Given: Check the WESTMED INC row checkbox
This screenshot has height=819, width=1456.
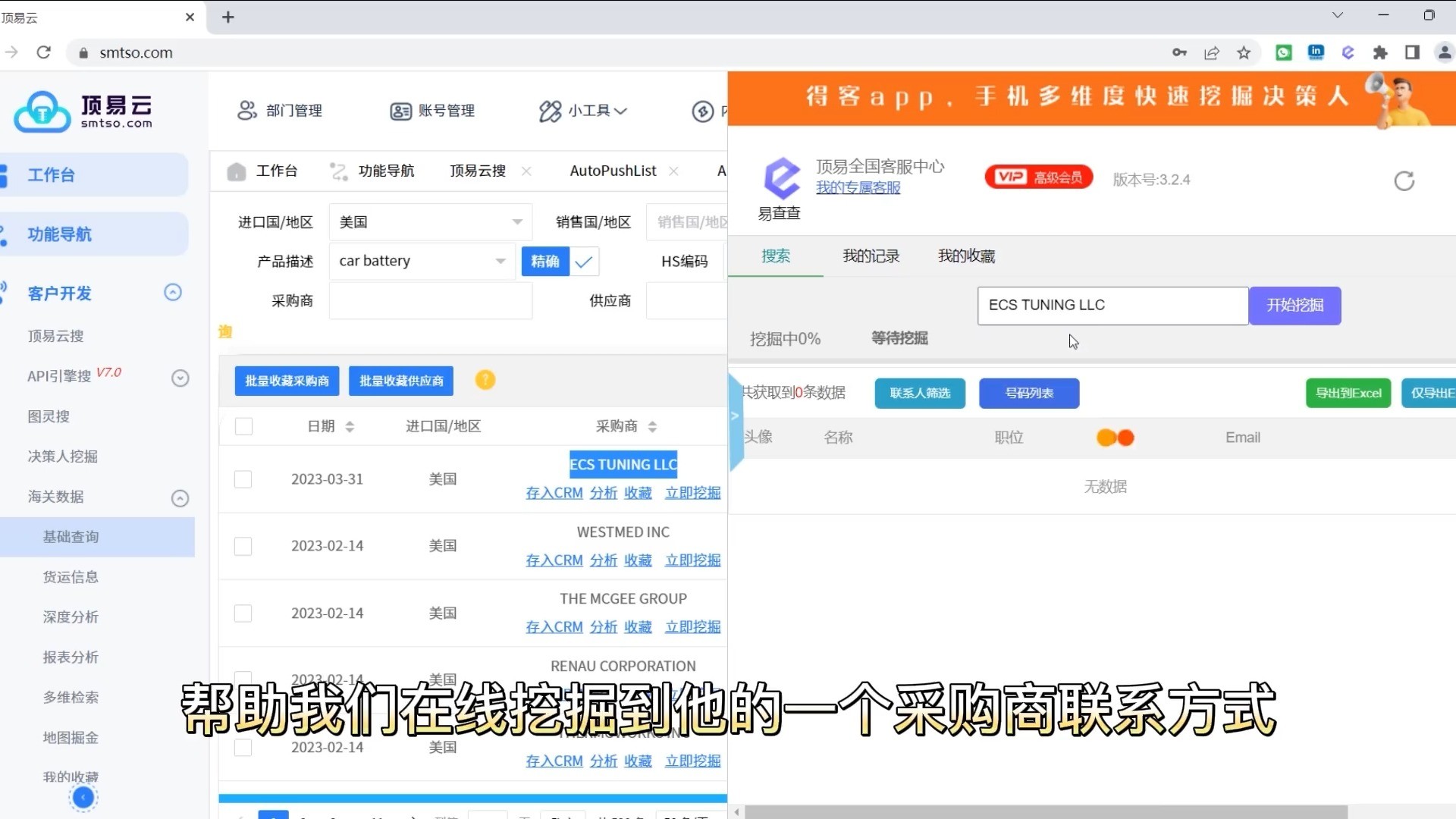Looking at the screenshot, I should coord(243,546).
